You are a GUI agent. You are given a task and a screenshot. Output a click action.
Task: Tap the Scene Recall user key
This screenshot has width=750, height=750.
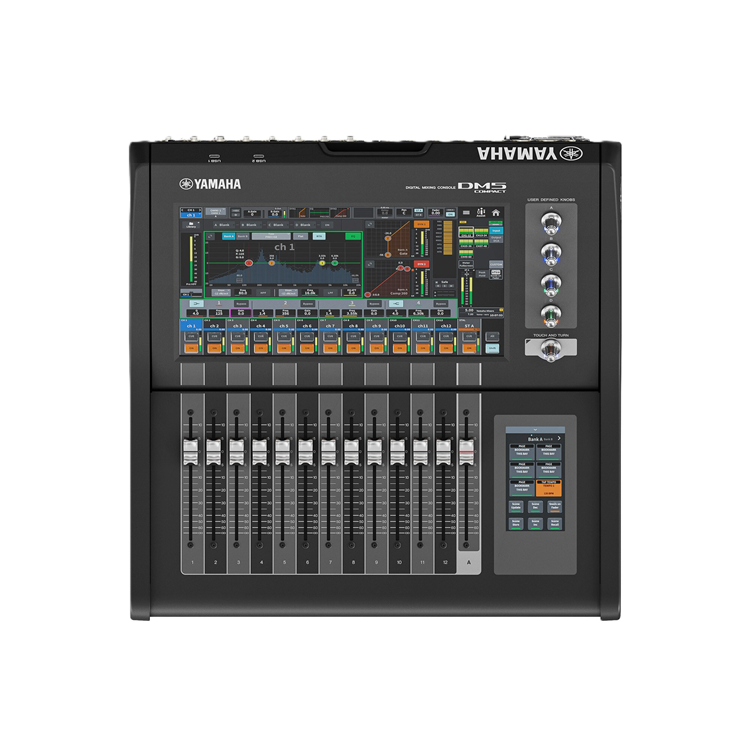[x=555, y=524]
